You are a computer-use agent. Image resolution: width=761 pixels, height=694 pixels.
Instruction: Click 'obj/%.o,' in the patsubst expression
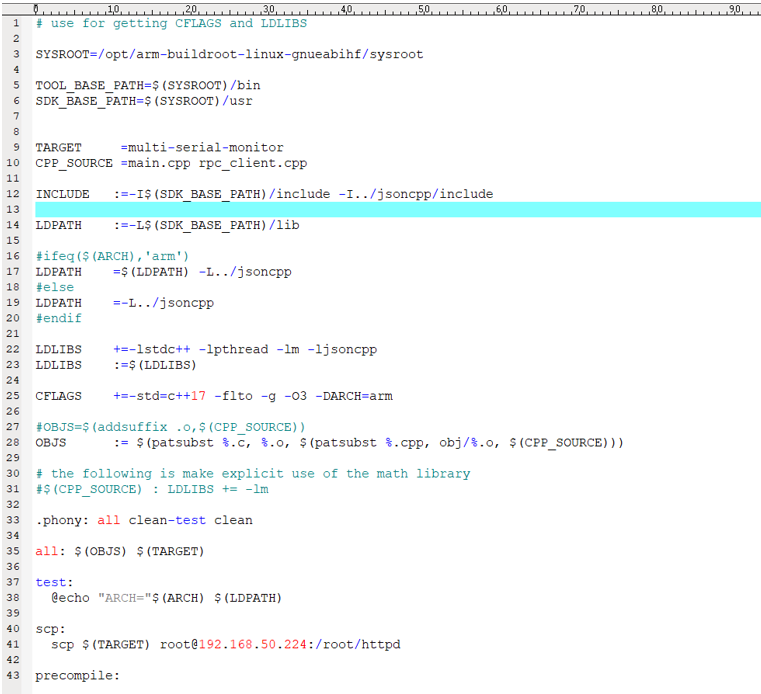click(x=470, y=443)
